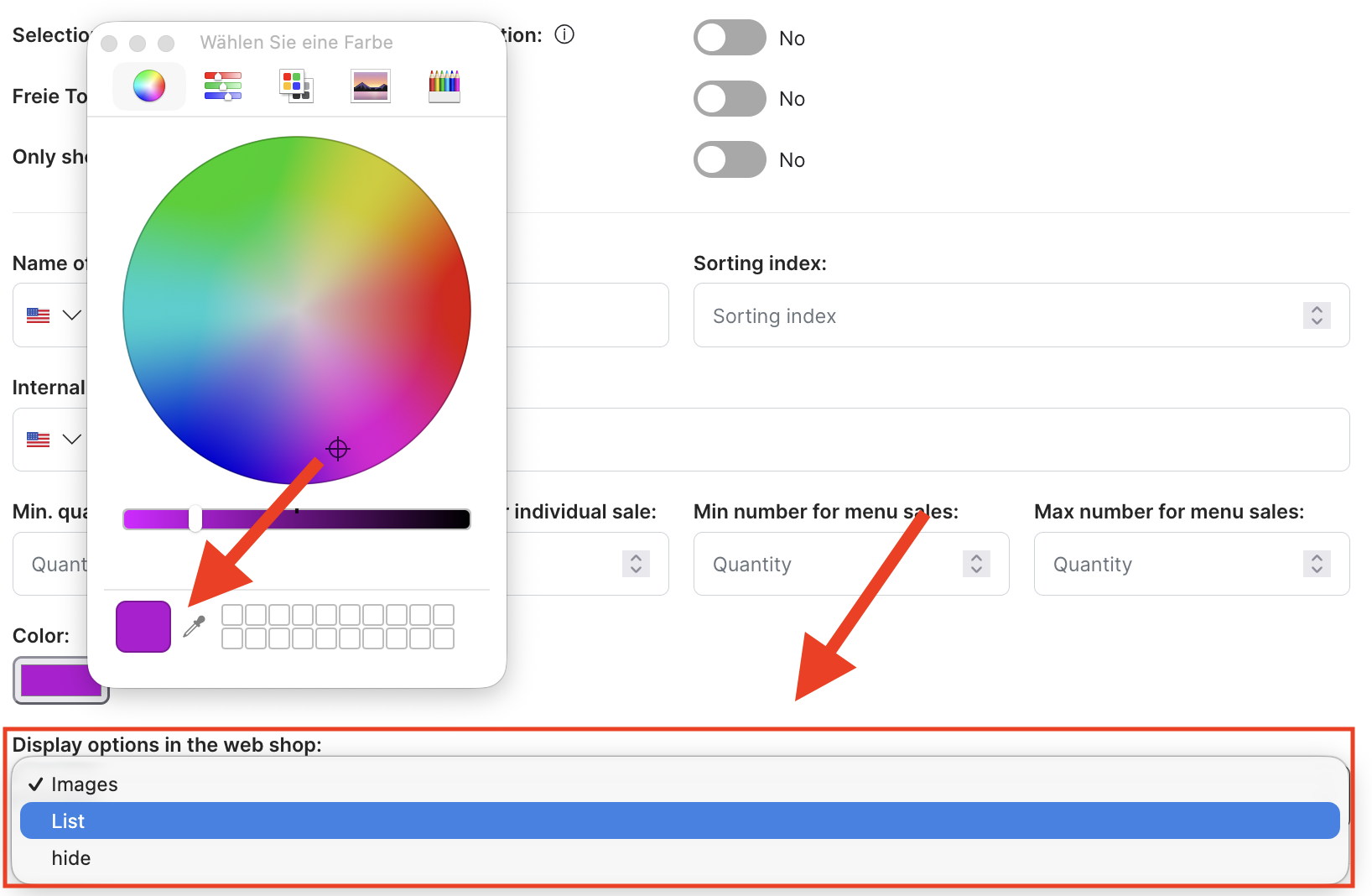The height and width of the screenshot is (896, 1372).
Task: Click the crosshair marker on color wheel
Action: click(338, 449)
